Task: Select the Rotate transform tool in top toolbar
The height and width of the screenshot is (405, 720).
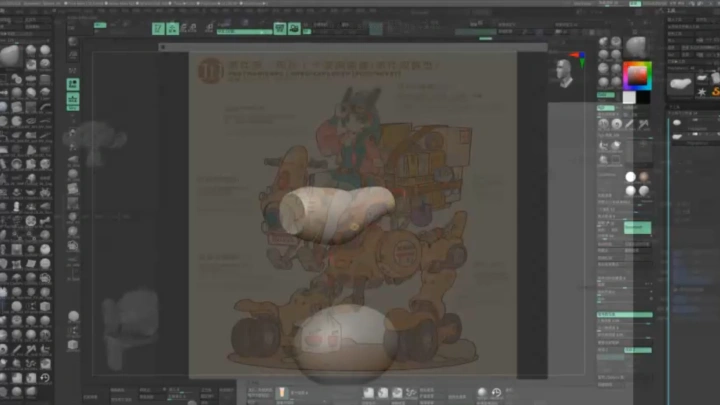Action: tap(209, 28)
